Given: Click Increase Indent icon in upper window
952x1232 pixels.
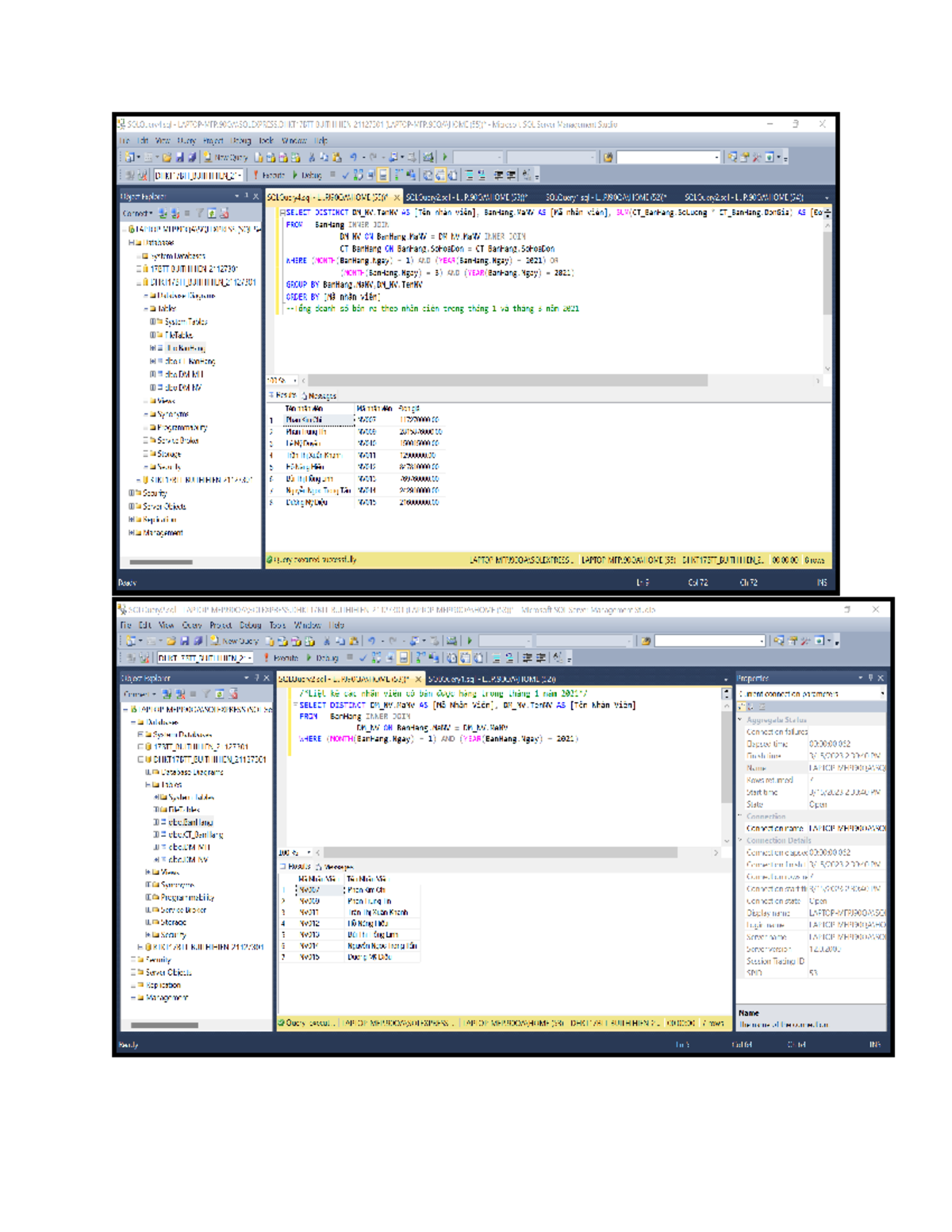Looking at the screenshot, I should (x=510, y=175).
